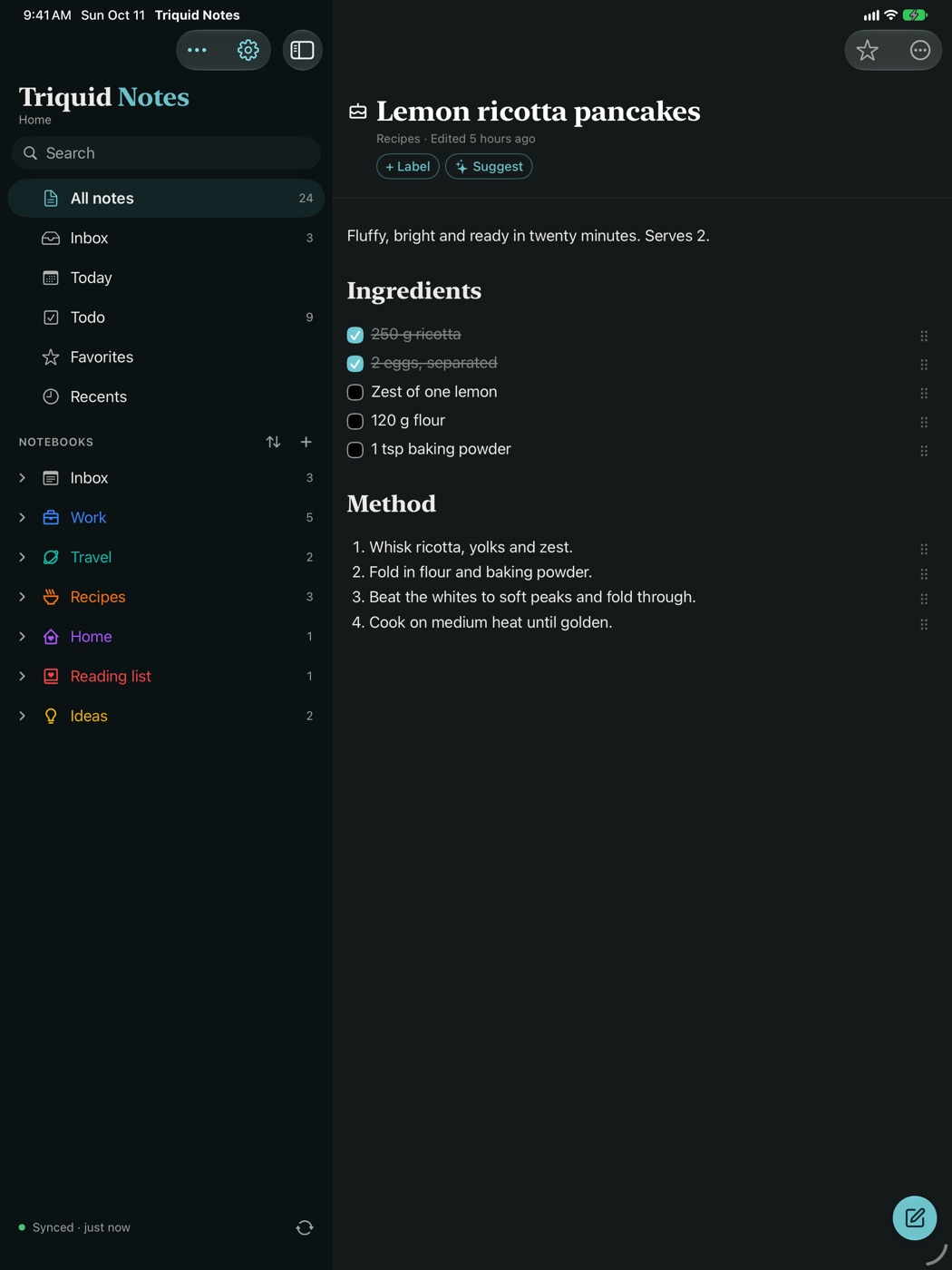Image resolution: width=952 pixels, height=1270 pixels.
Task: Open the Reading list notebook
Action: click(166, 676)
